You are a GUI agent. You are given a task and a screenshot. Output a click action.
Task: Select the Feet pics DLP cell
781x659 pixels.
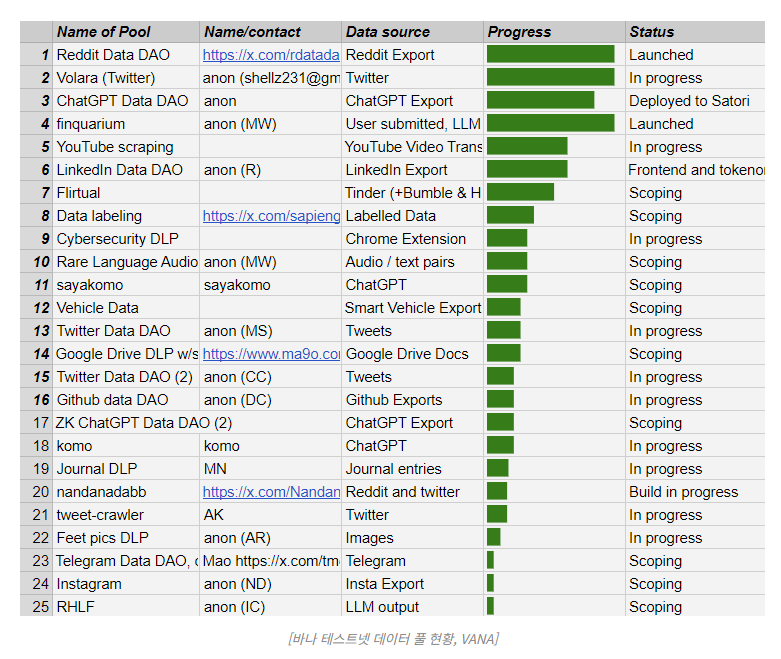[102, 538]
